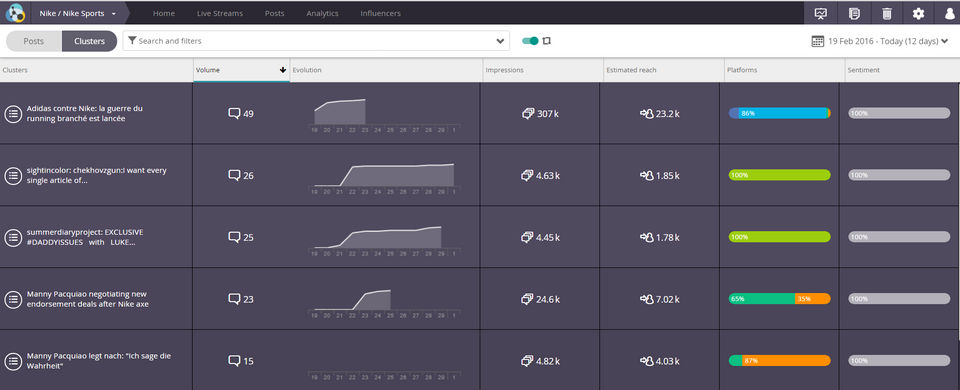This screenshot has height=390, width=960.
Task: Click the impressions icon beside 24.6 k
Action: pos(528,299)
